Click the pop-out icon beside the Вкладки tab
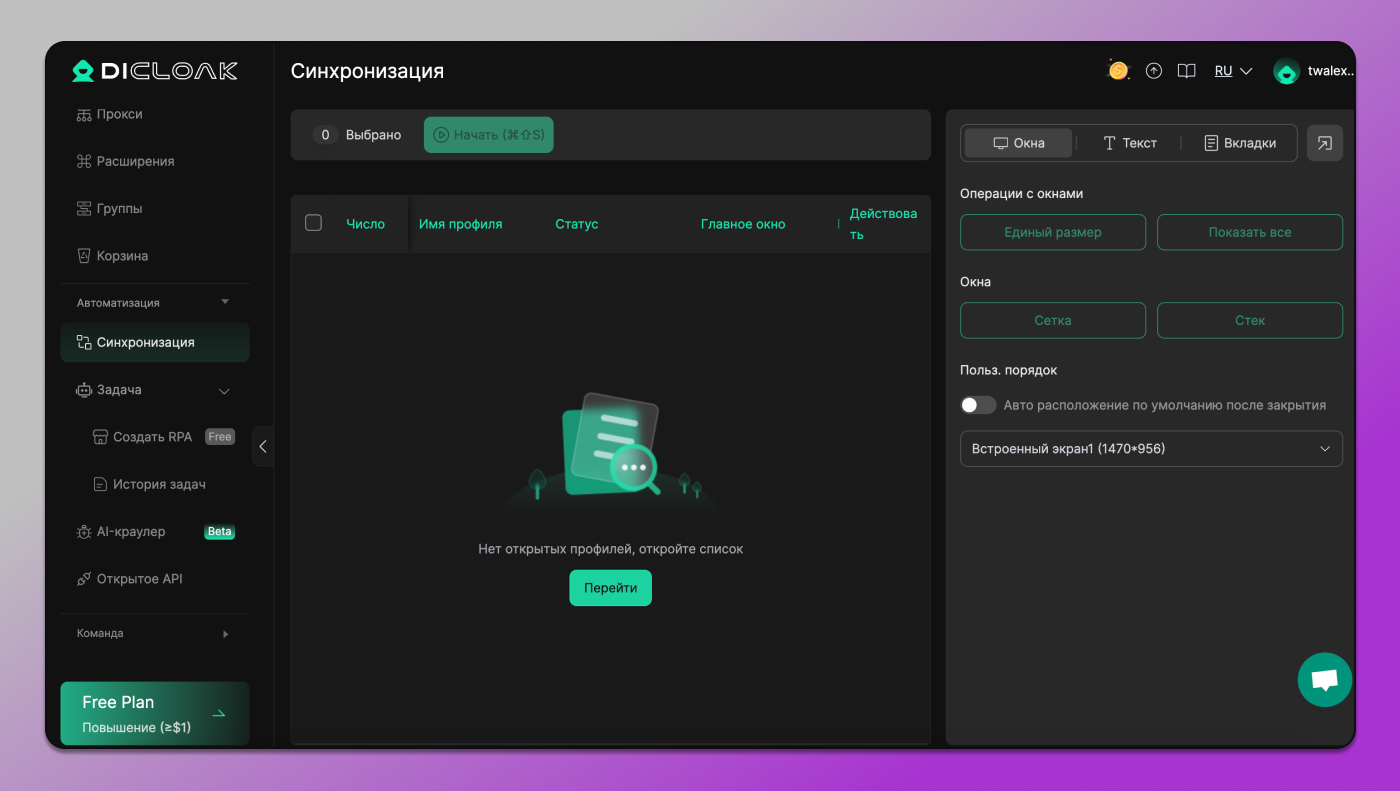 click(x=1324, y=143)
